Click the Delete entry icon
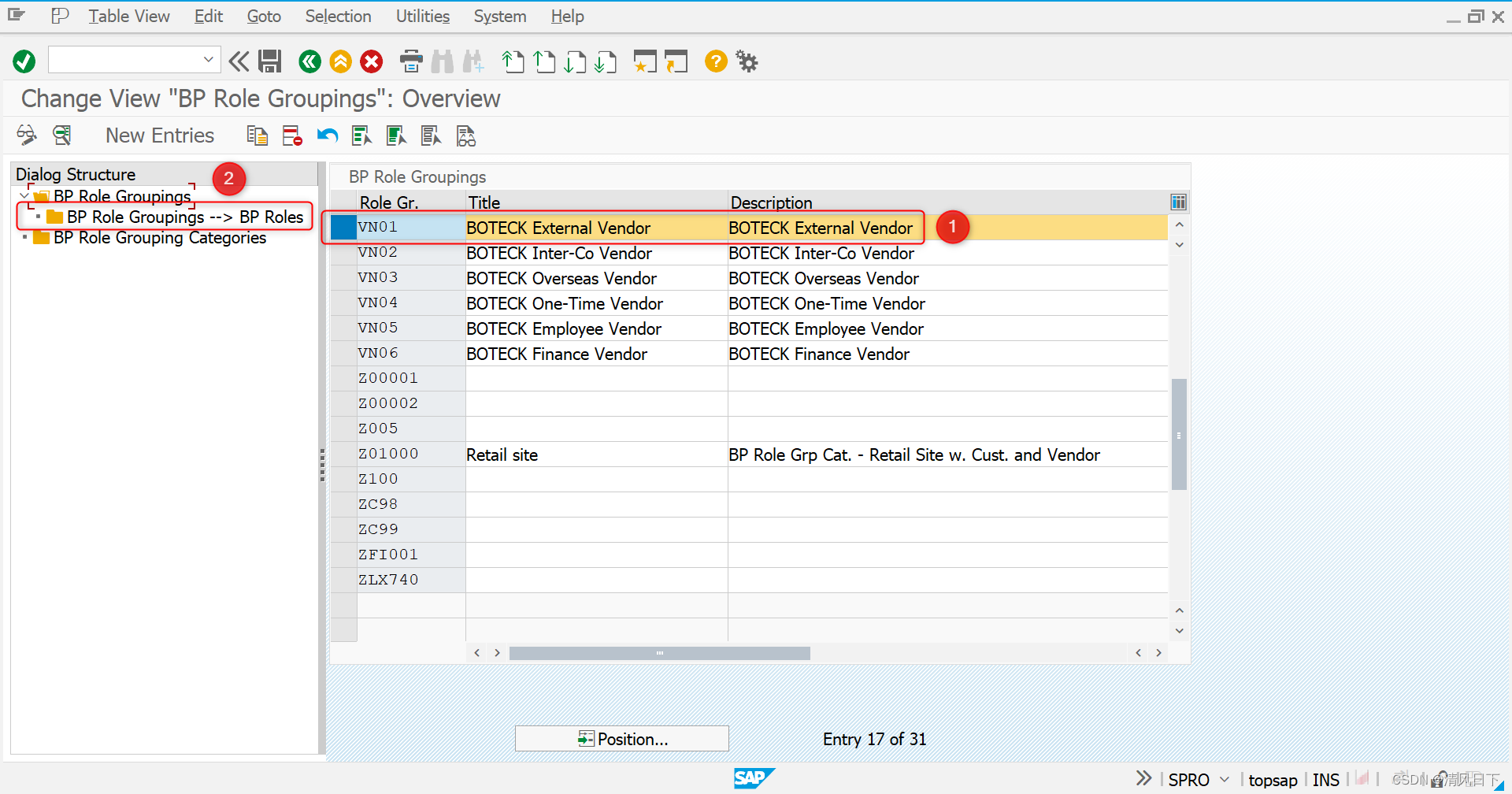 [x=292, y=135]
